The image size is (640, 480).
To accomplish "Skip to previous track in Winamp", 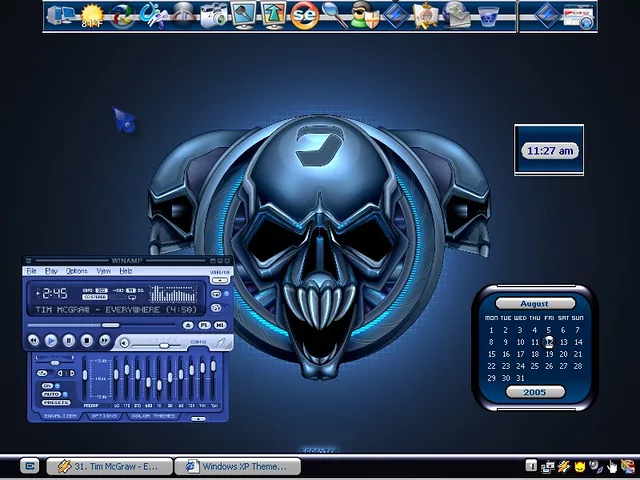I will click(x=33, y=340).
